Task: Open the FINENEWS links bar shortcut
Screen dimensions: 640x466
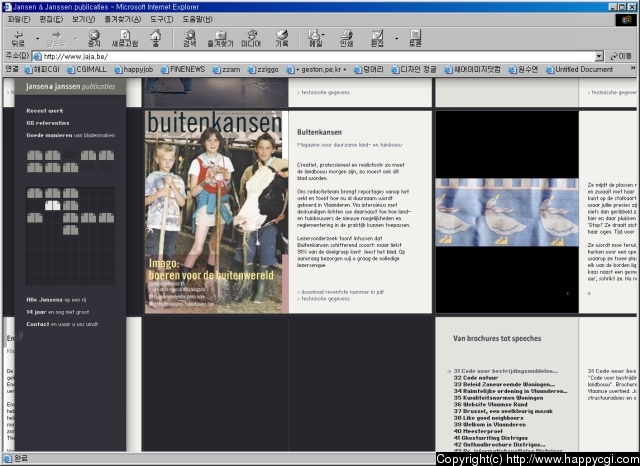Action: 183,69
